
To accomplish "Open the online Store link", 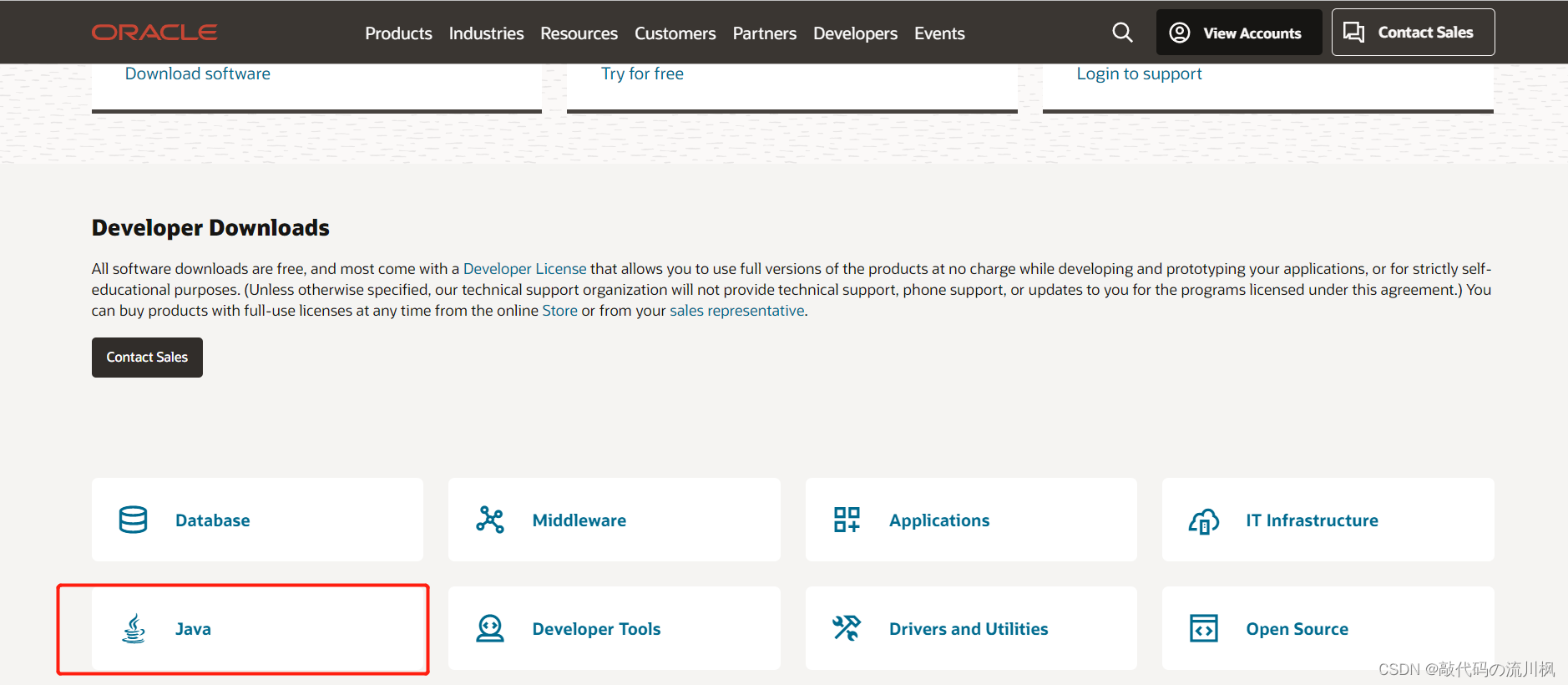I will click(559, 311).
